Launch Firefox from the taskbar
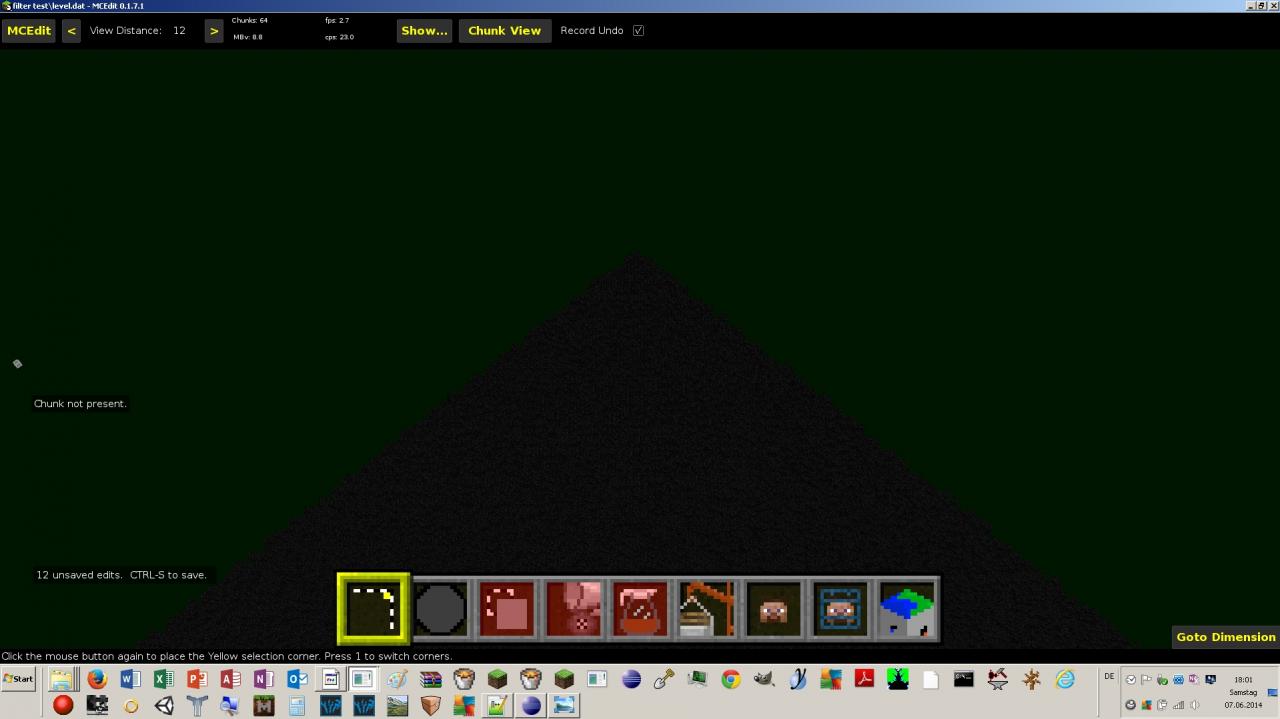 tap(97, 679)
